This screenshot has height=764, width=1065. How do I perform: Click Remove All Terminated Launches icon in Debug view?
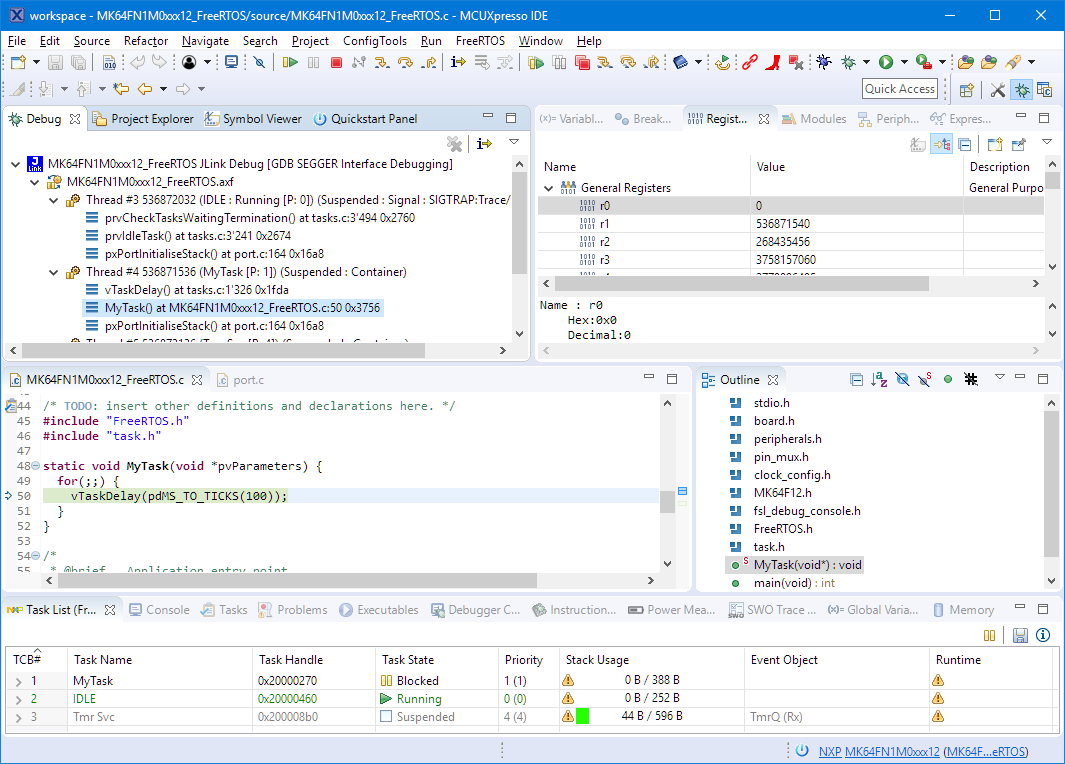(454, 144)
